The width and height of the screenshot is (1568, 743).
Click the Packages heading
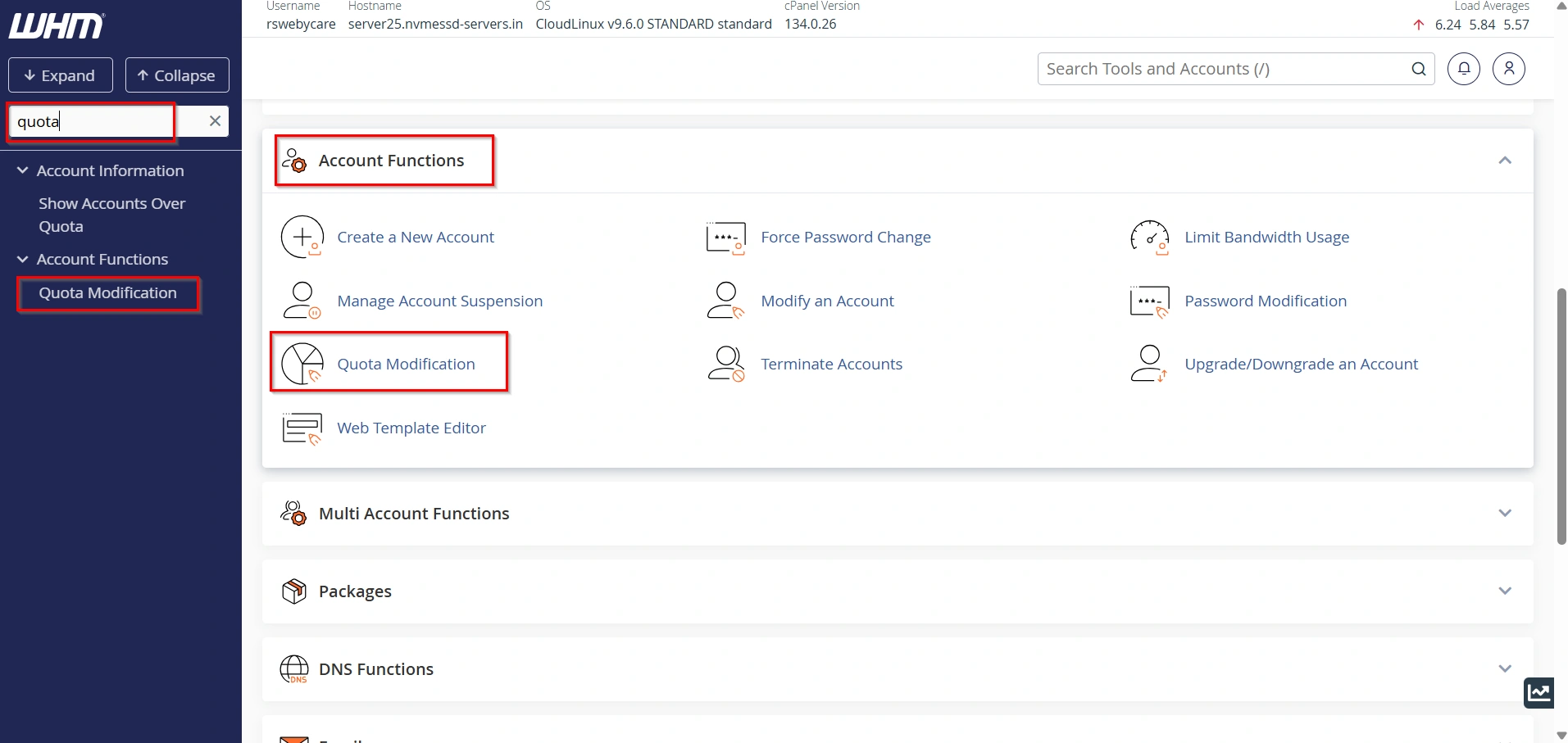click(355, 591)
